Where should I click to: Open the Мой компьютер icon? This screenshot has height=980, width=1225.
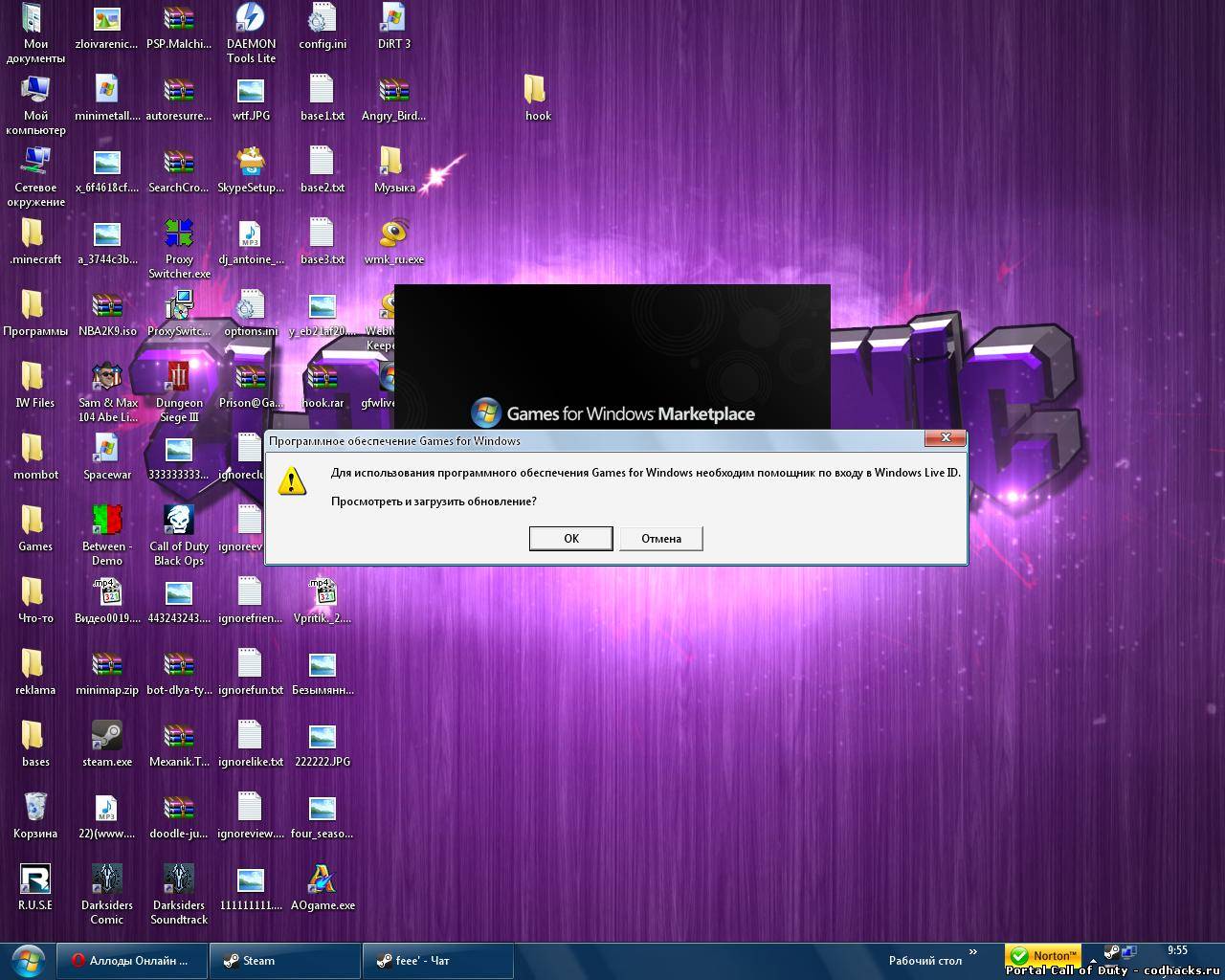click(35, 91)
